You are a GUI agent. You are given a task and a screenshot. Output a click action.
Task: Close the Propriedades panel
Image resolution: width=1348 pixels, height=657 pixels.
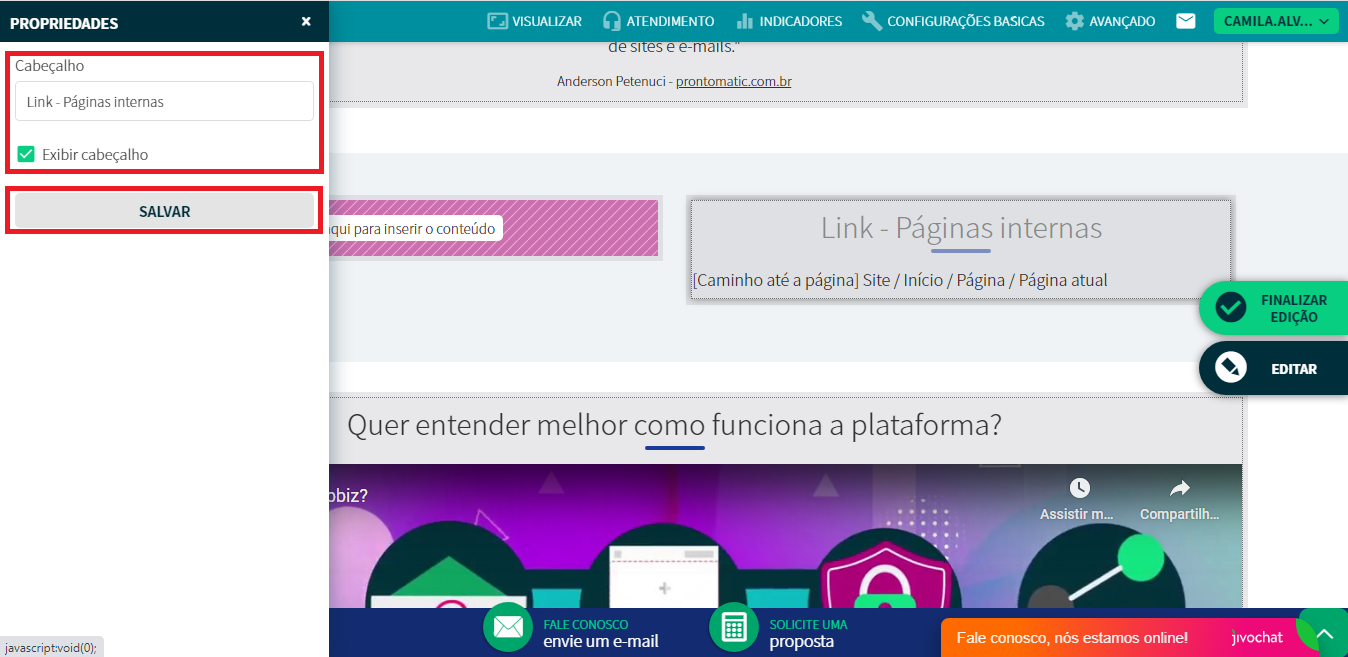306,22
